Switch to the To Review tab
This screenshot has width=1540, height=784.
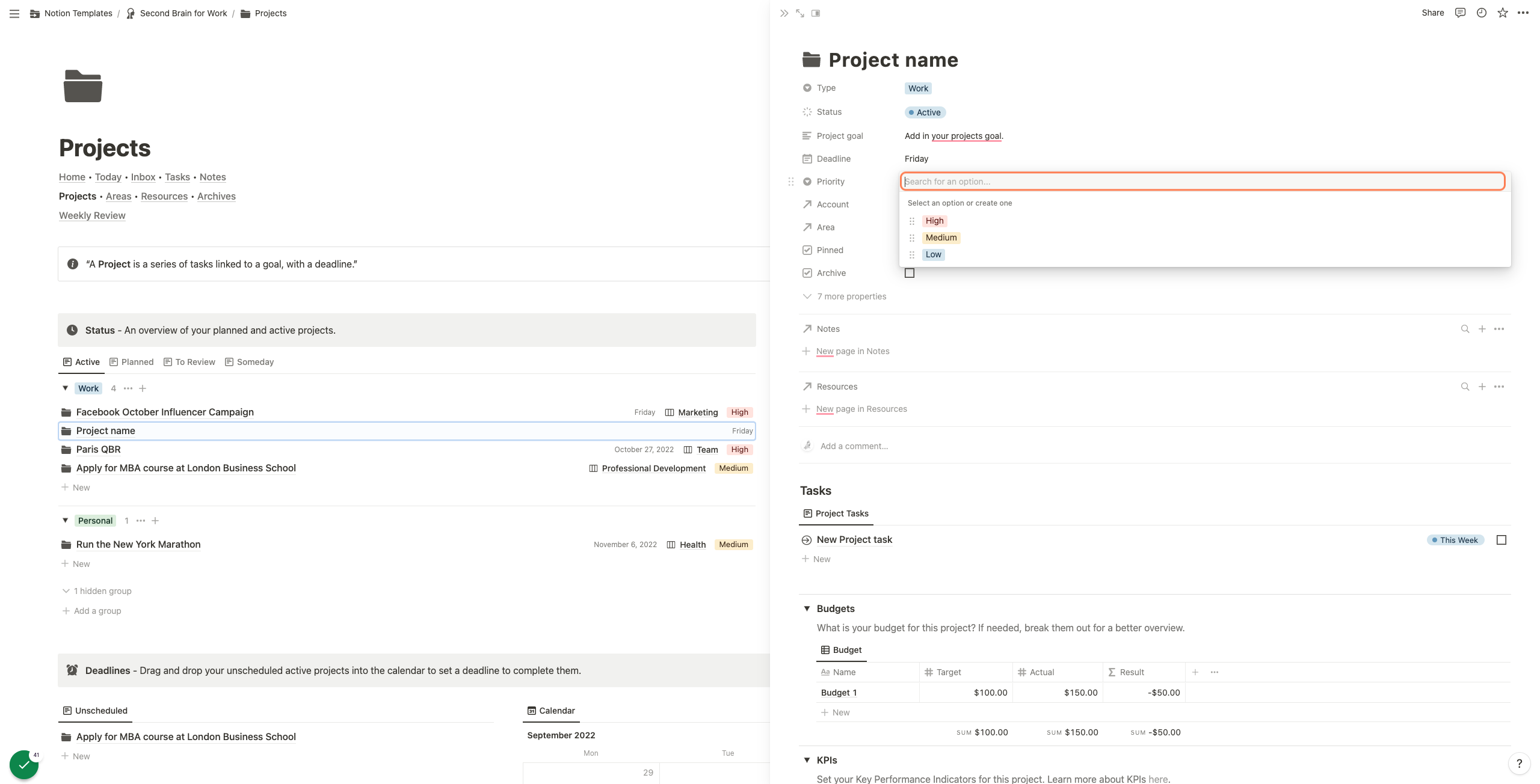point(189,362)
